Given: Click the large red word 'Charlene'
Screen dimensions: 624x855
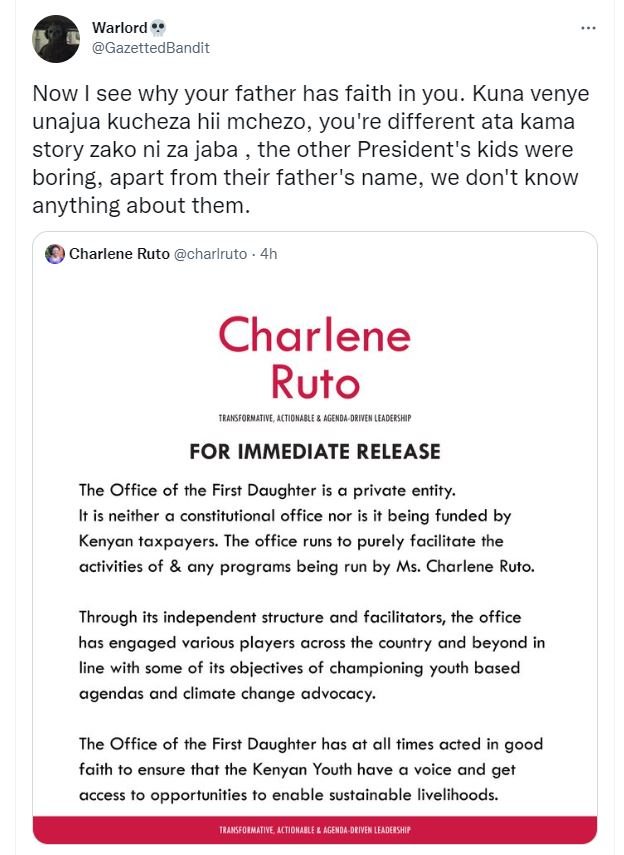Looking at the screenshot, I should pyautogui.click(x=314, y=335).
